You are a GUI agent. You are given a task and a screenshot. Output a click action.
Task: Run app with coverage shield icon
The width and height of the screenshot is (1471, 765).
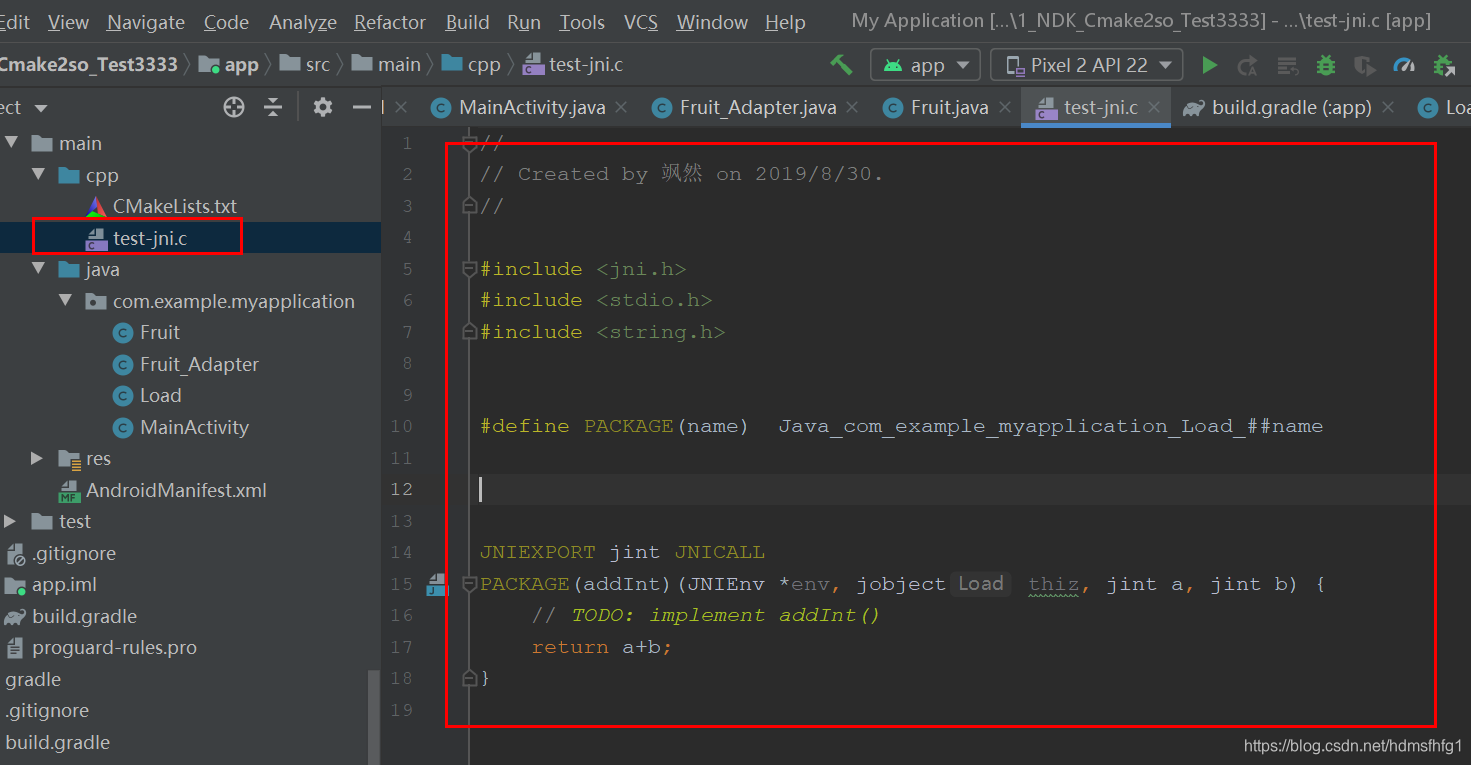click(x=1364, y=65)
